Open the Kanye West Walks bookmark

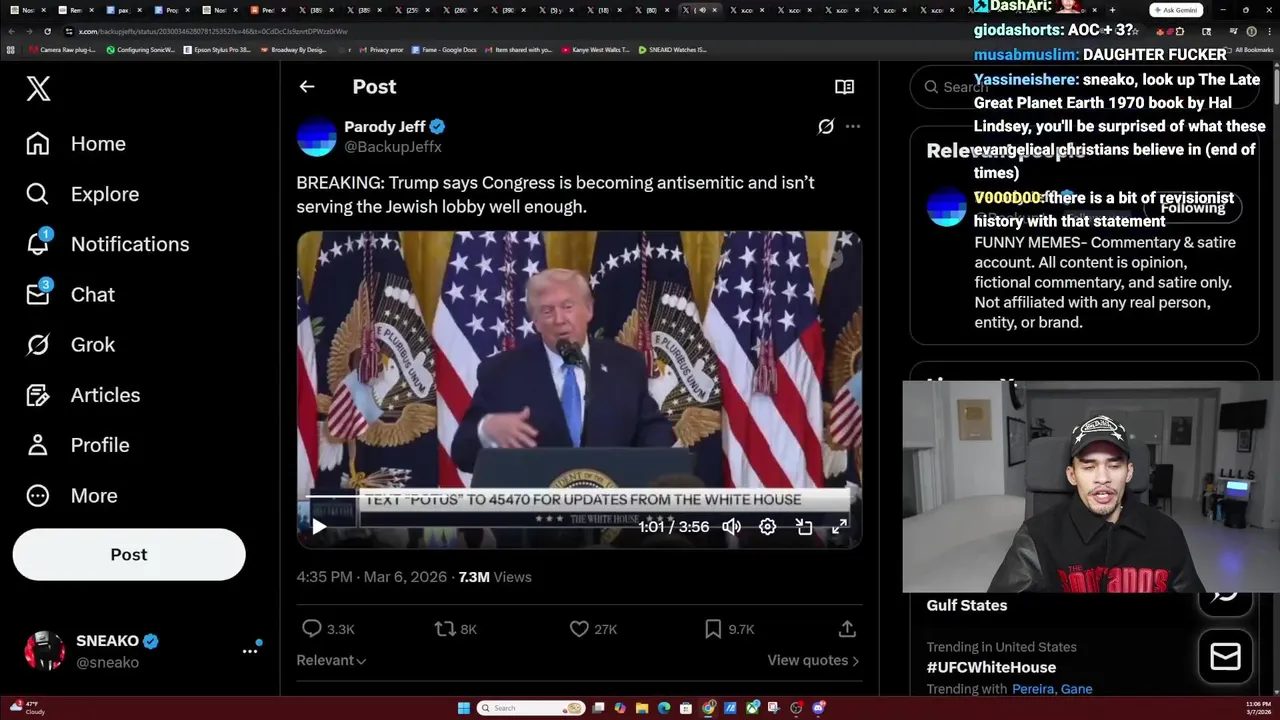tap(596, 49)
